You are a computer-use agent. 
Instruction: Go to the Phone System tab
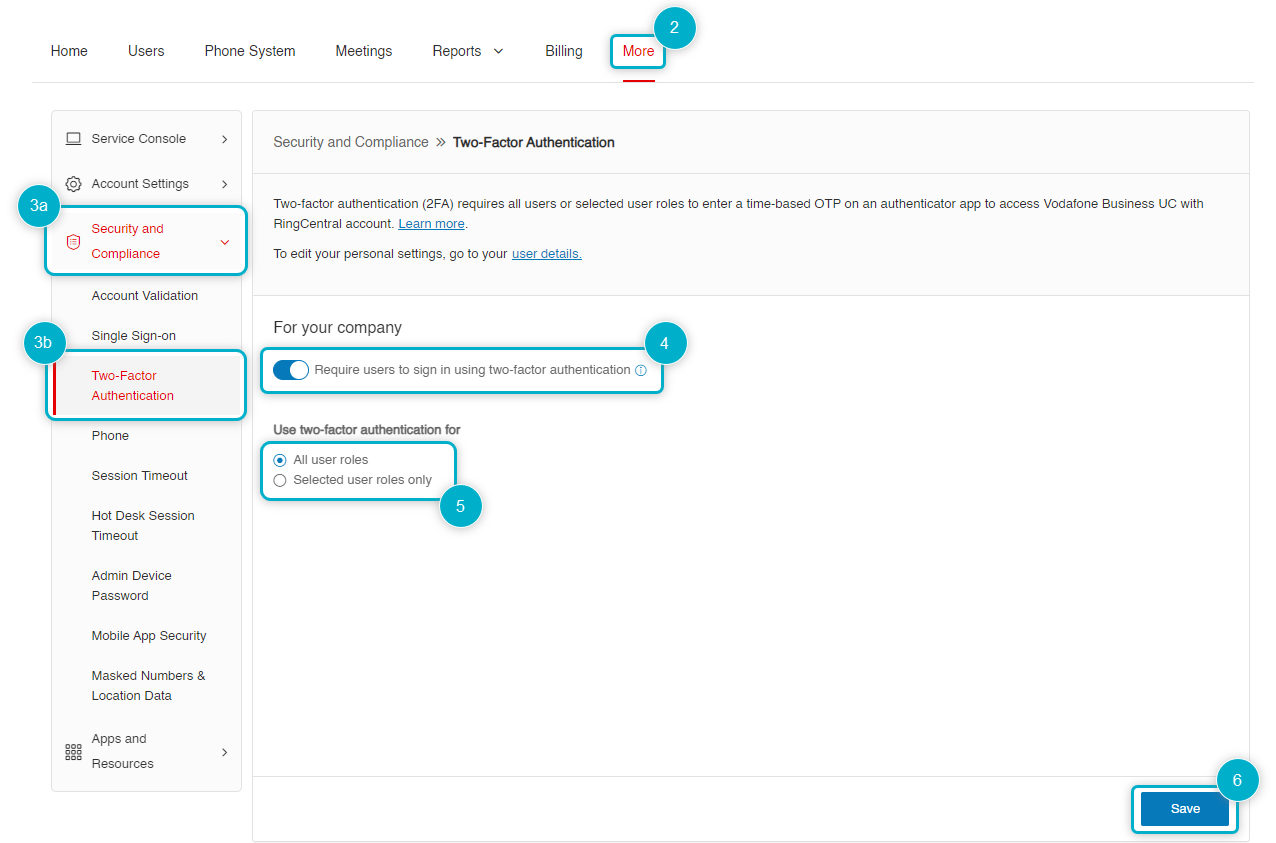250,51
